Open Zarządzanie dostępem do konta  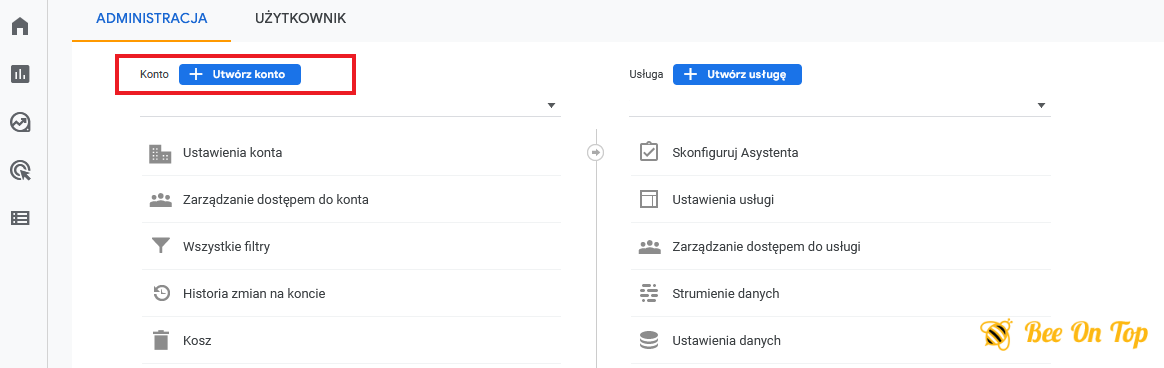(351, 200)
